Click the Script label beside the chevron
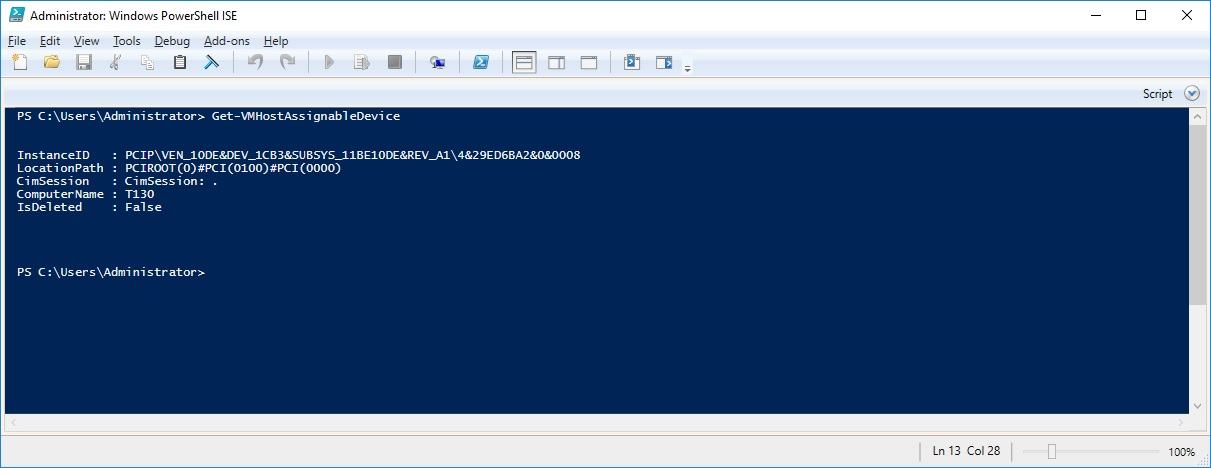This screenshot has width=1211, height=468. pyautogui.click(x=1157, y=93)
